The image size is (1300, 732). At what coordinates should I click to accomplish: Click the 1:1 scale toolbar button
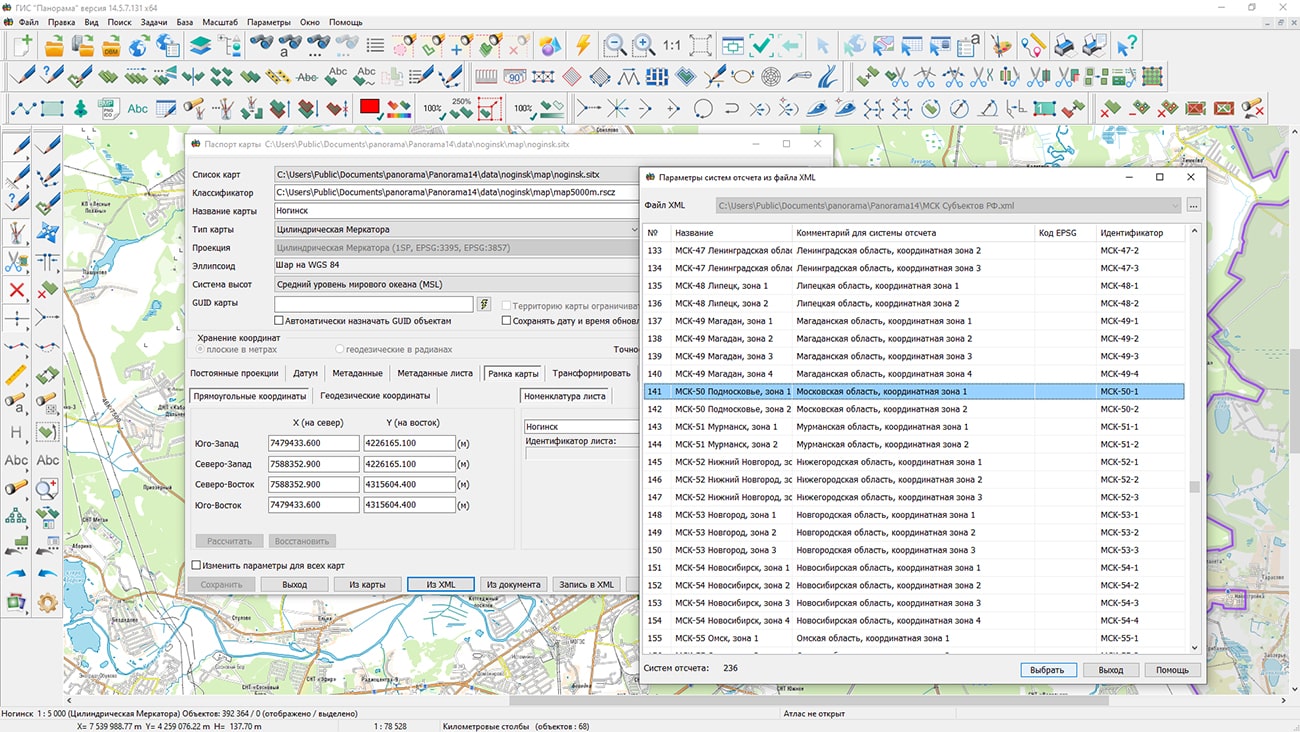[671, 45]
